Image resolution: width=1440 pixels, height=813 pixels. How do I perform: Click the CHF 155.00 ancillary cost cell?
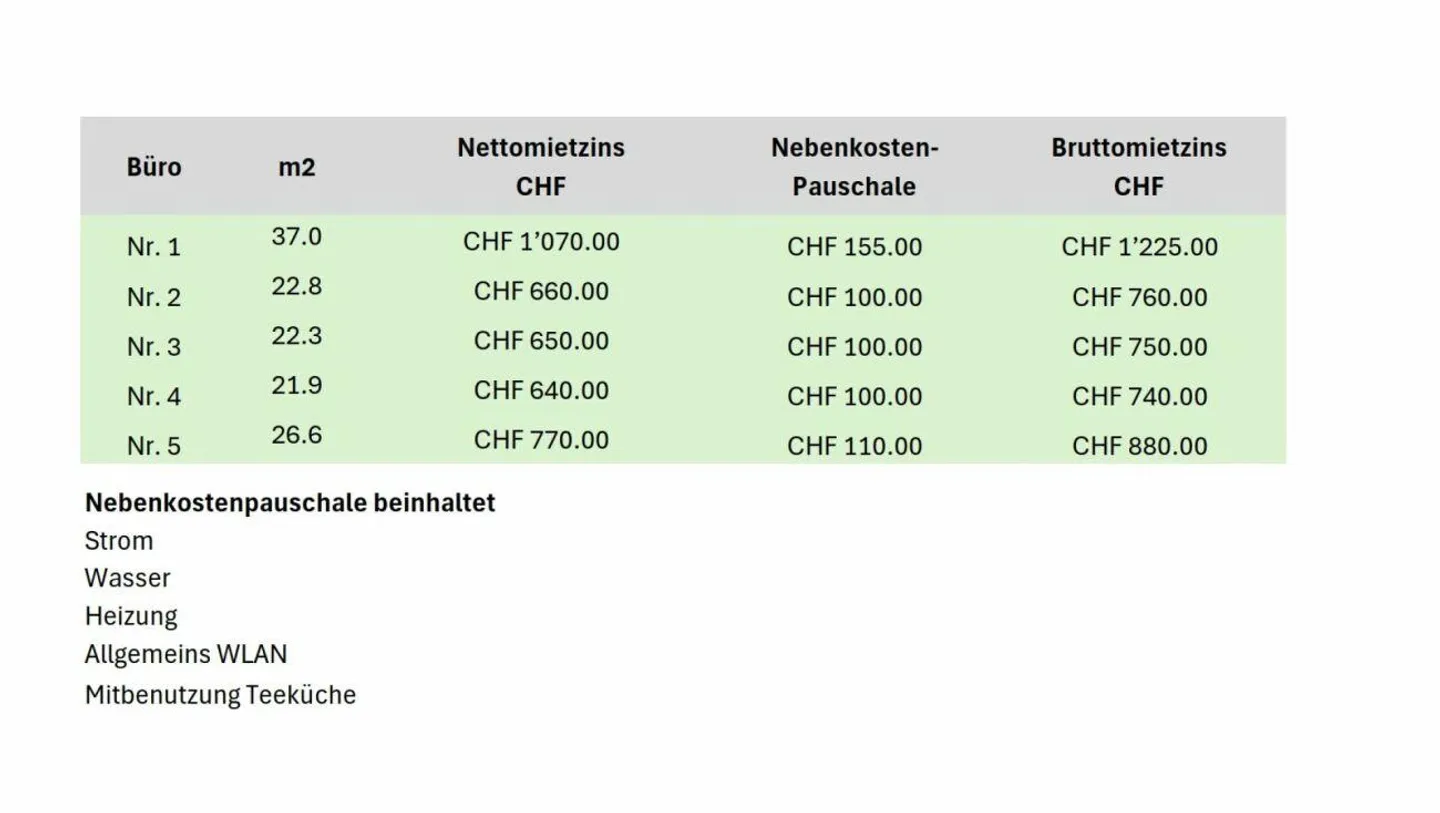(854, 246)
